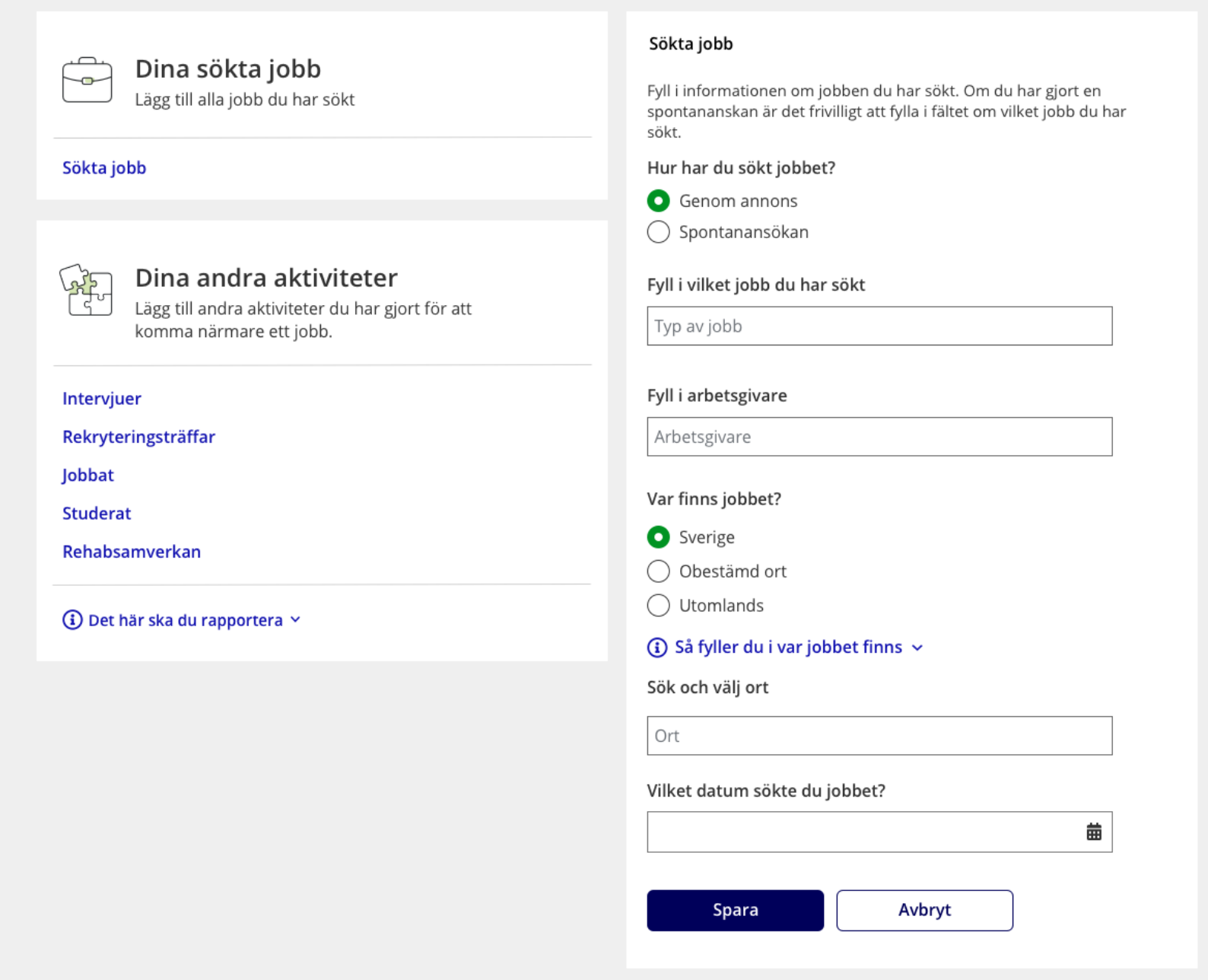The height and width of the screenshot is (980, 1208).
Task: Click the briefcase icon beside Dina sökta jobb
Action: pyautogui.click(x=87, y=80)
